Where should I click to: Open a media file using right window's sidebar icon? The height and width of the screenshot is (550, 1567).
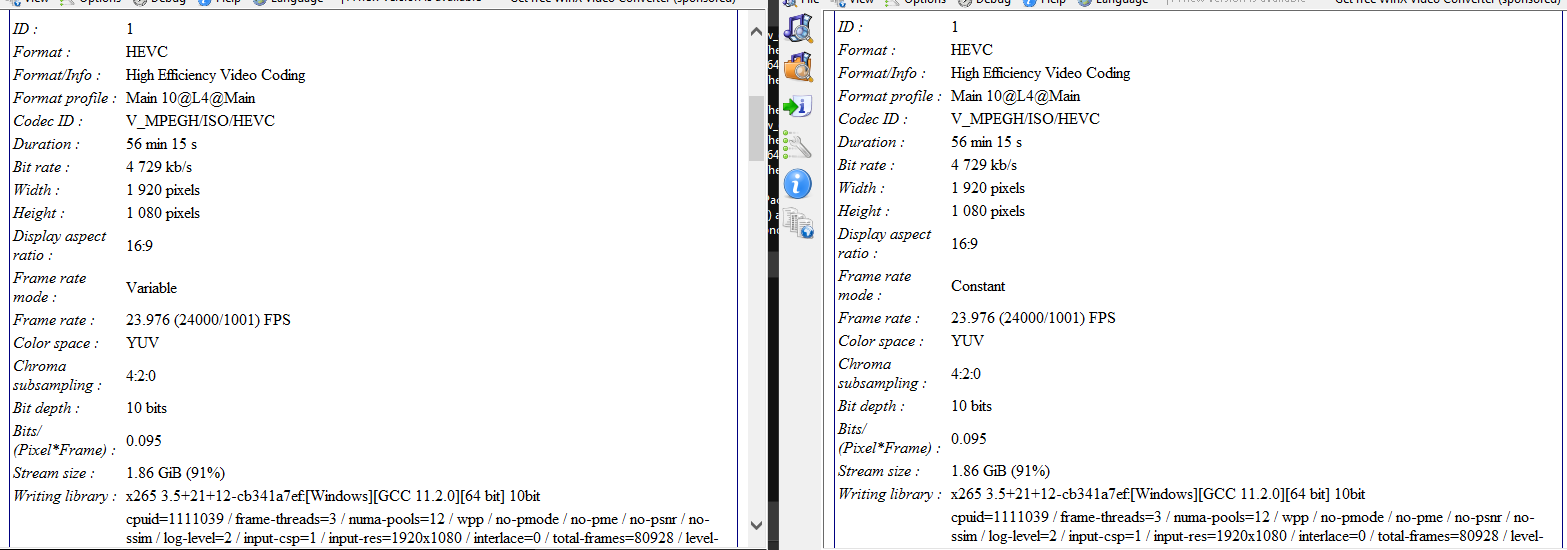tap(797, 28)
